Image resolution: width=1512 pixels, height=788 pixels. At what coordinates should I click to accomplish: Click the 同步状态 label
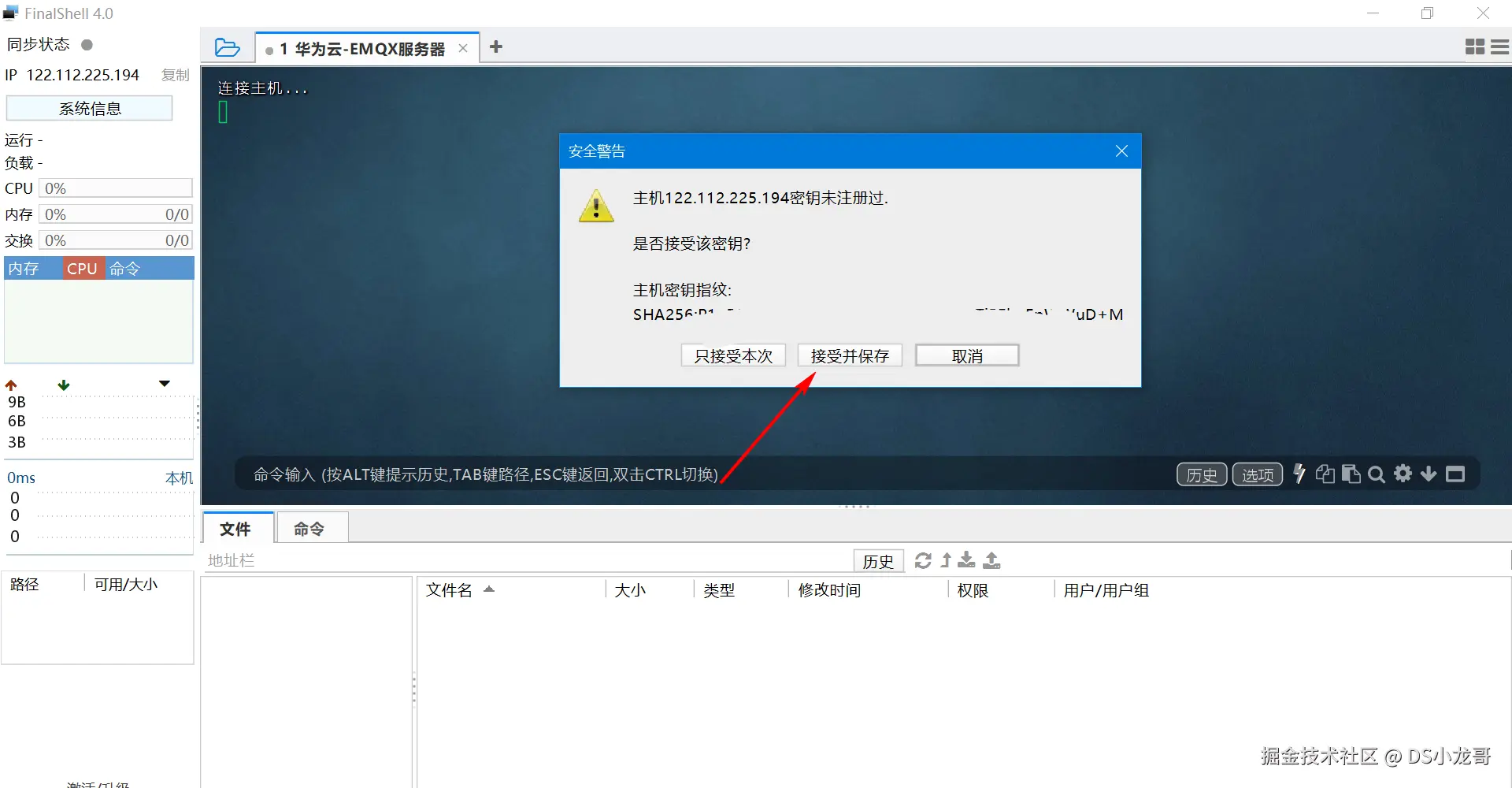click(38, 45)
